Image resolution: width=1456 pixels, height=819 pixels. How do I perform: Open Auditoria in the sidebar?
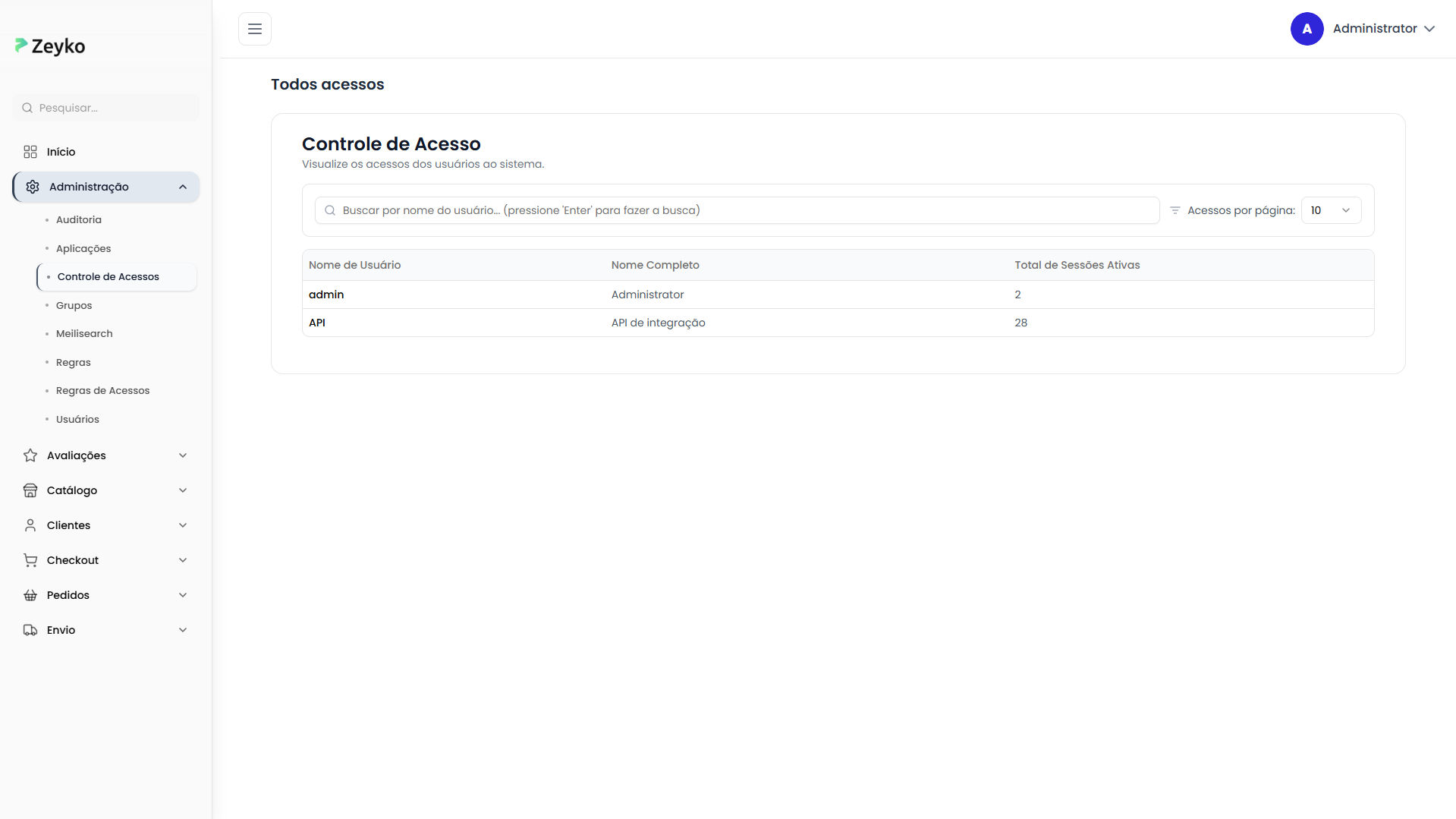pos(79,220)
